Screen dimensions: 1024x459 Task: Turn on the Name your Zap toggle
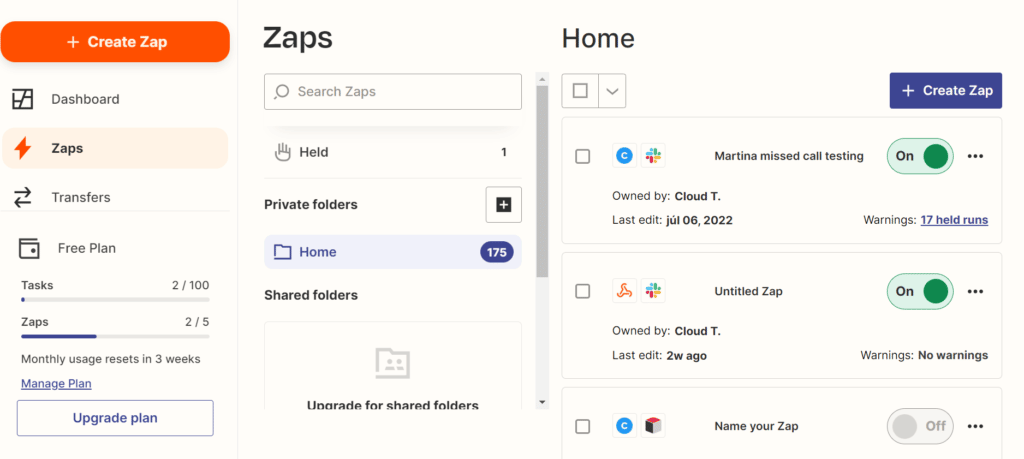920,426
